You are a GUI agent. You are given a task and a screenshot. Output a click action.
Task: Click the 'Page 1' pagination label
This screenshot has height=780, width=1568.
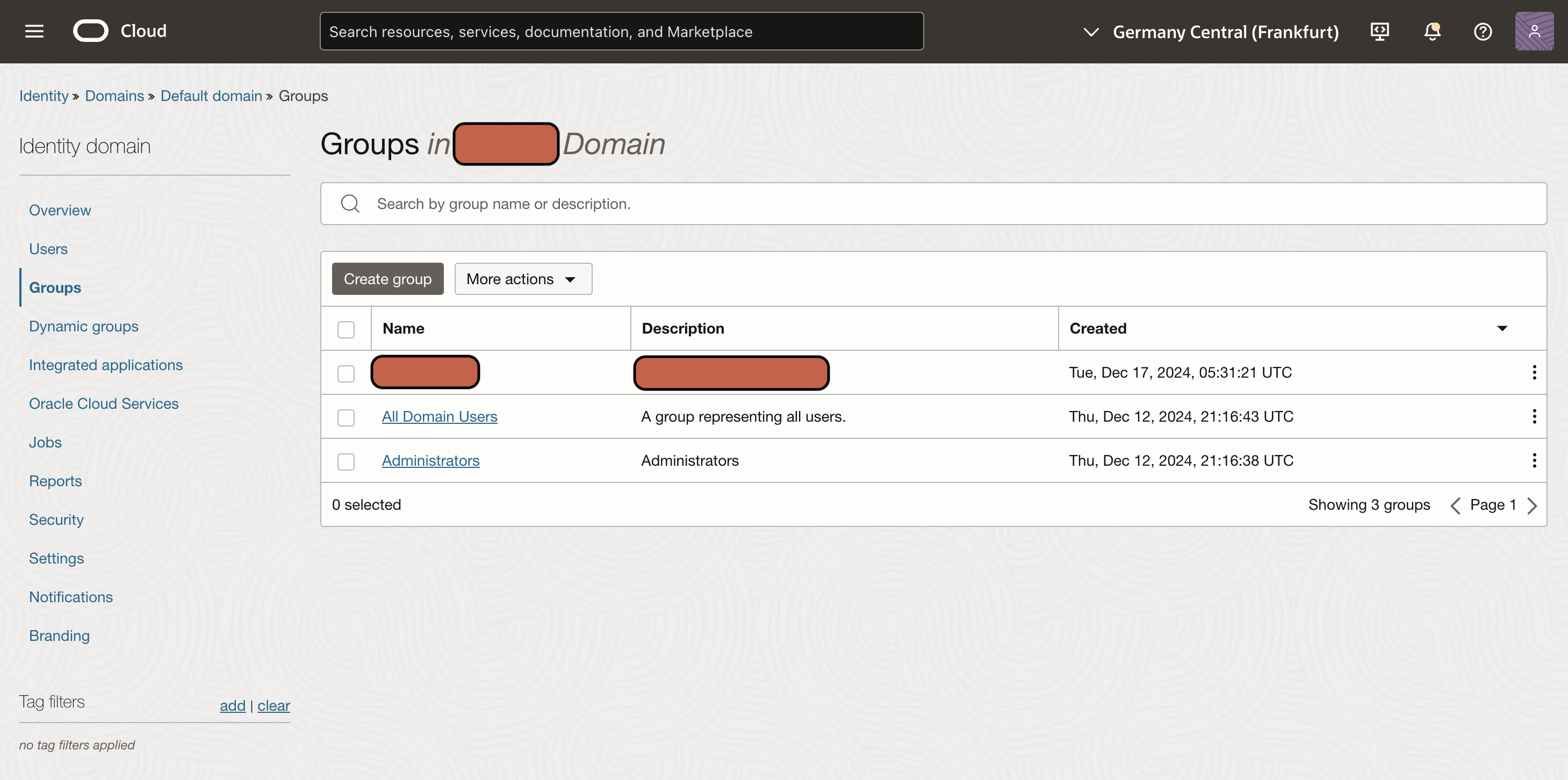coord(1493,504)
